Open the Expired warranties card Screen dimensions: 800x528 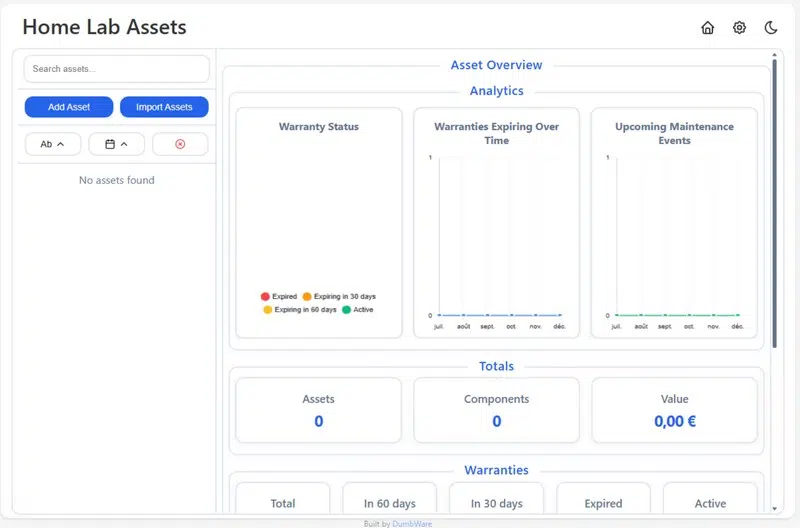[603, 498]
